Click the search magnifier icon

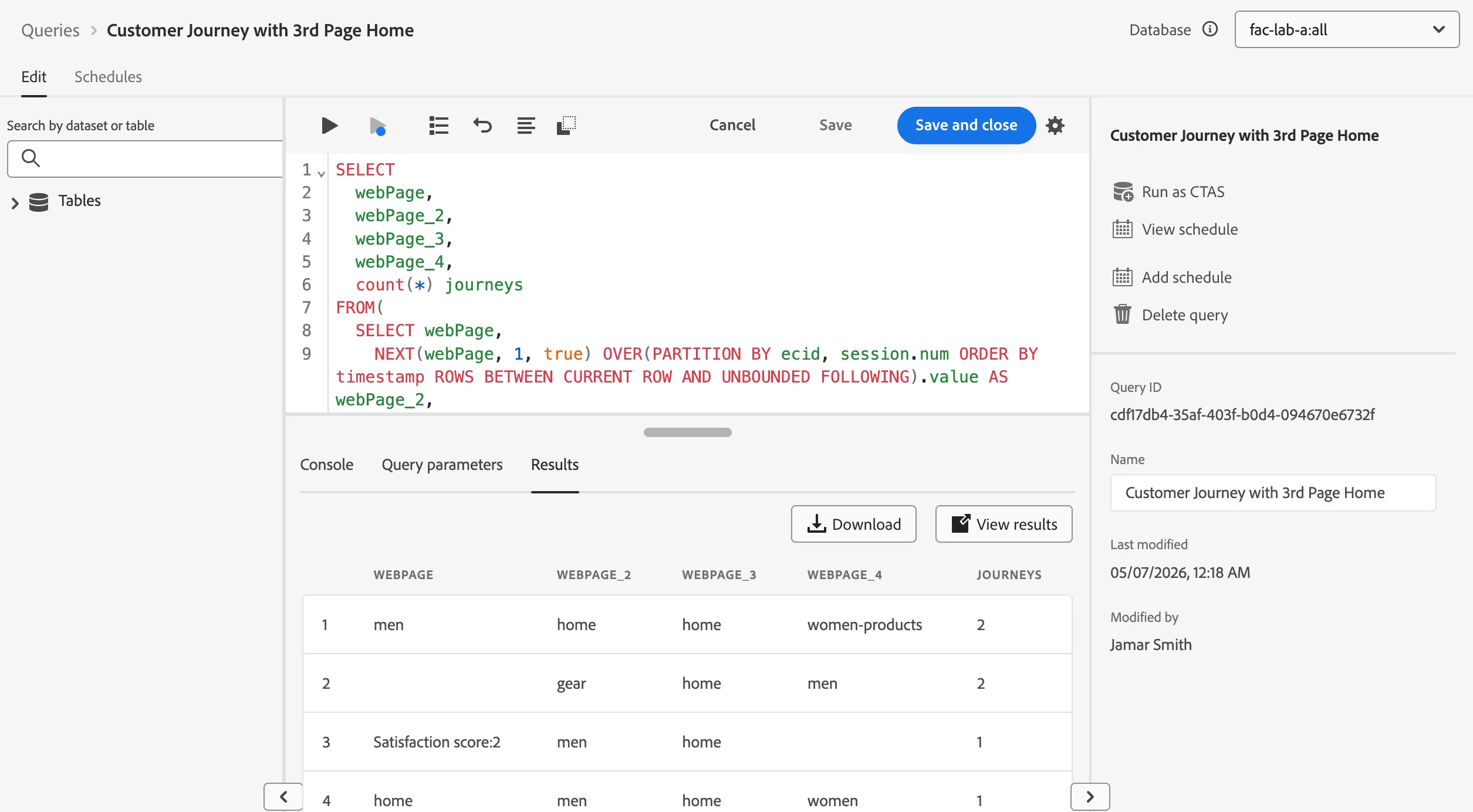(x=31, y=158)
